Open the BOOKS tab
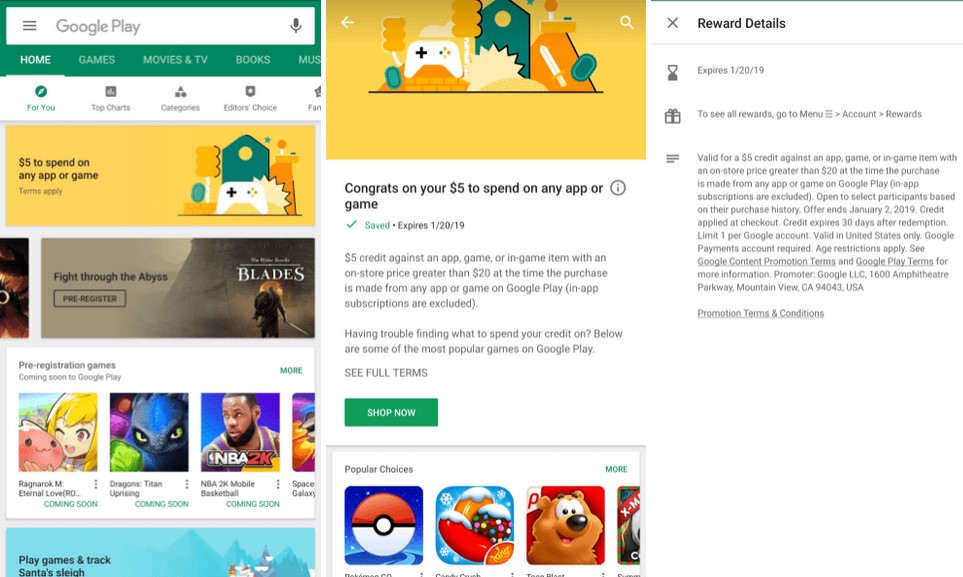Image resolution: width=963 pixels, height=577 pixels. click(253, 60)
